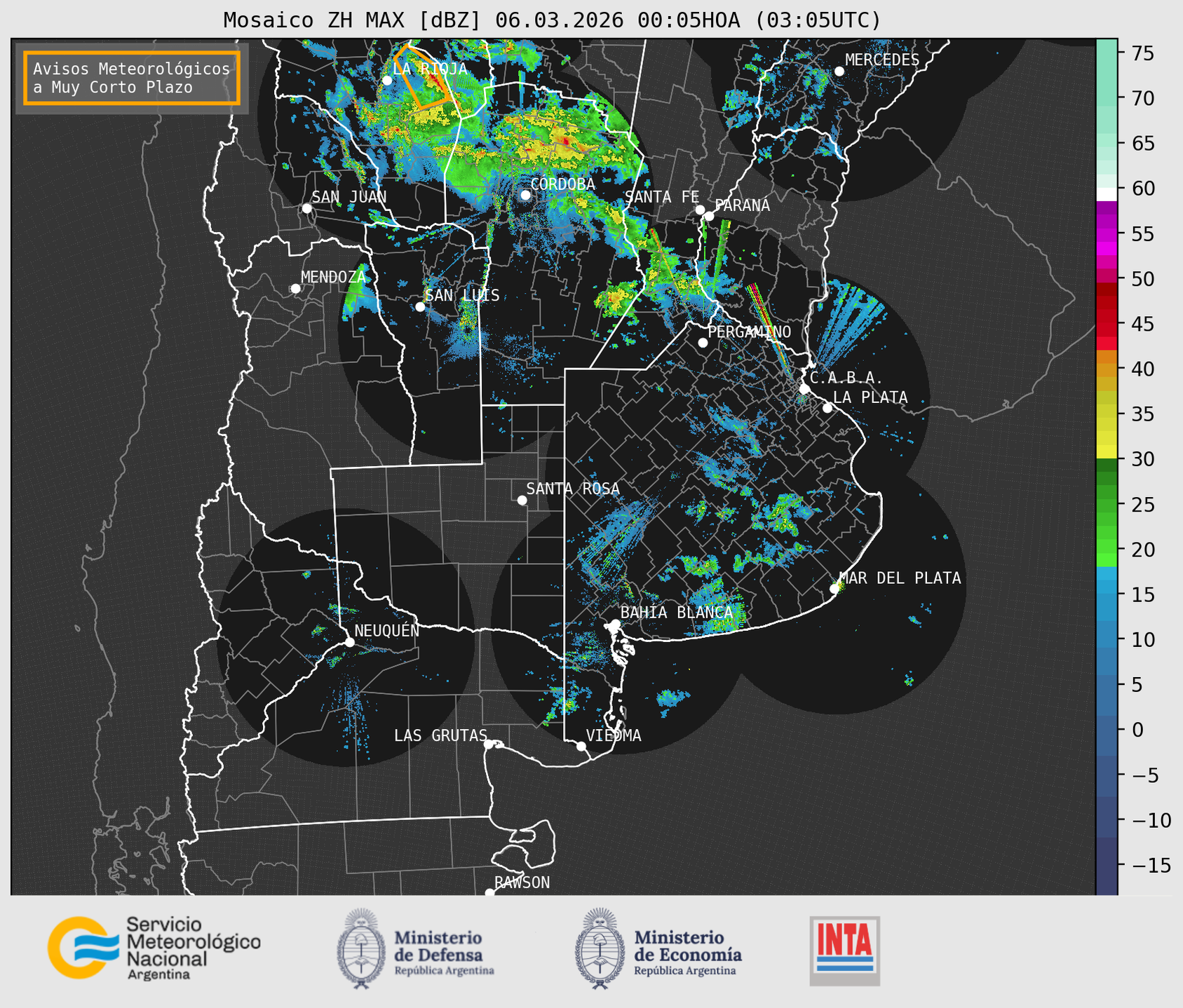Click the 'BAHIA BLANCA' map label
The height and width of the screenshot is (1008, 1183).
coord(677,613)
